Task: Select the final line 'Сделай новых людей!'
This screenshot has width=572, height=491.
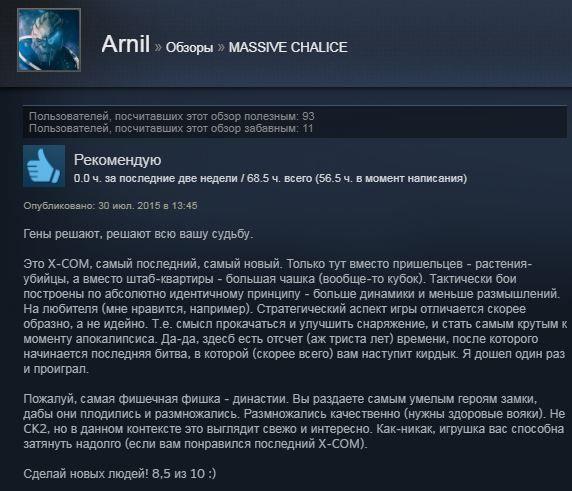Action: pos(120,474)
